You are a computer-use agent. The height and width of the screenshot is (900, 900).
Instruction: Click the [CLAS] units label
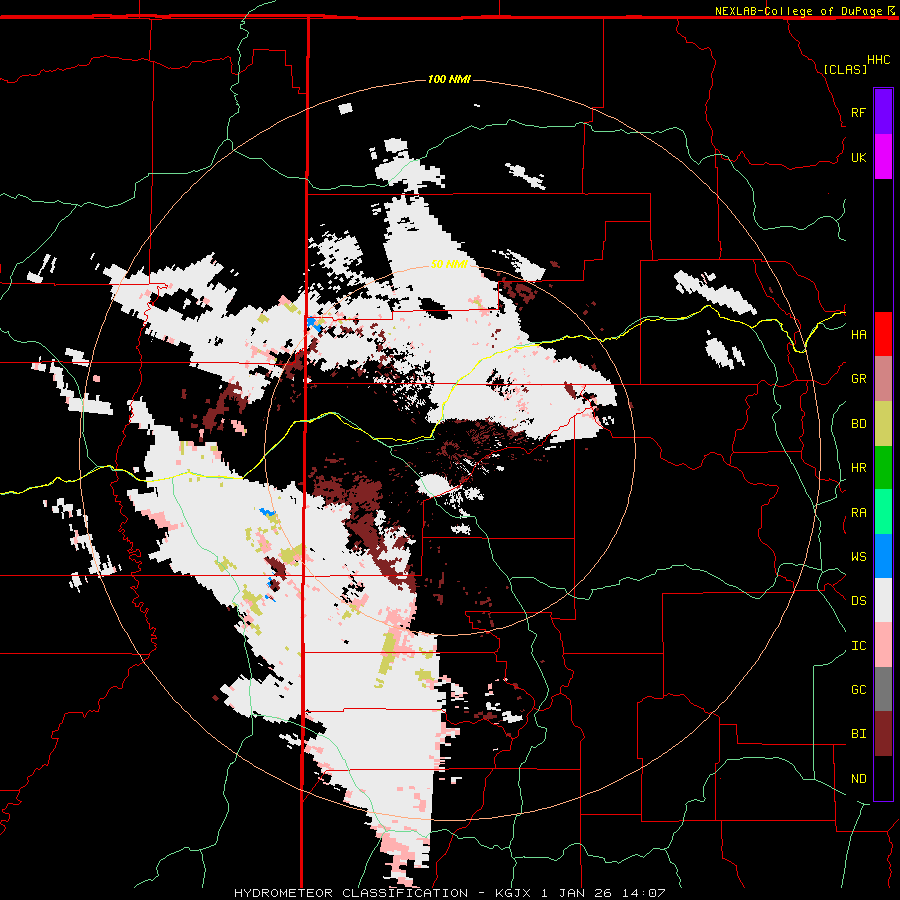click(x=845, y=69)
